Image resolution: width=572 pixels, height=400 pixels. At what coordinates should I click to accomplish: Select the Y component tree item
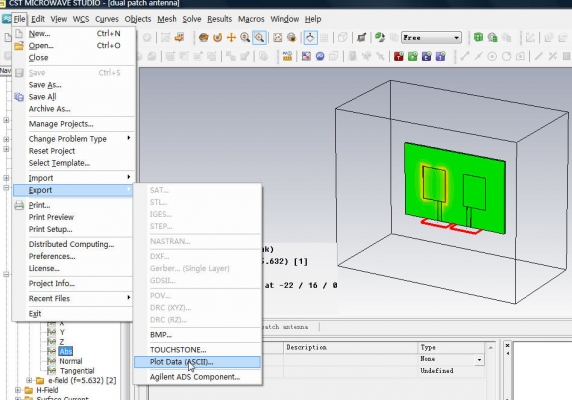pos(62,332)
